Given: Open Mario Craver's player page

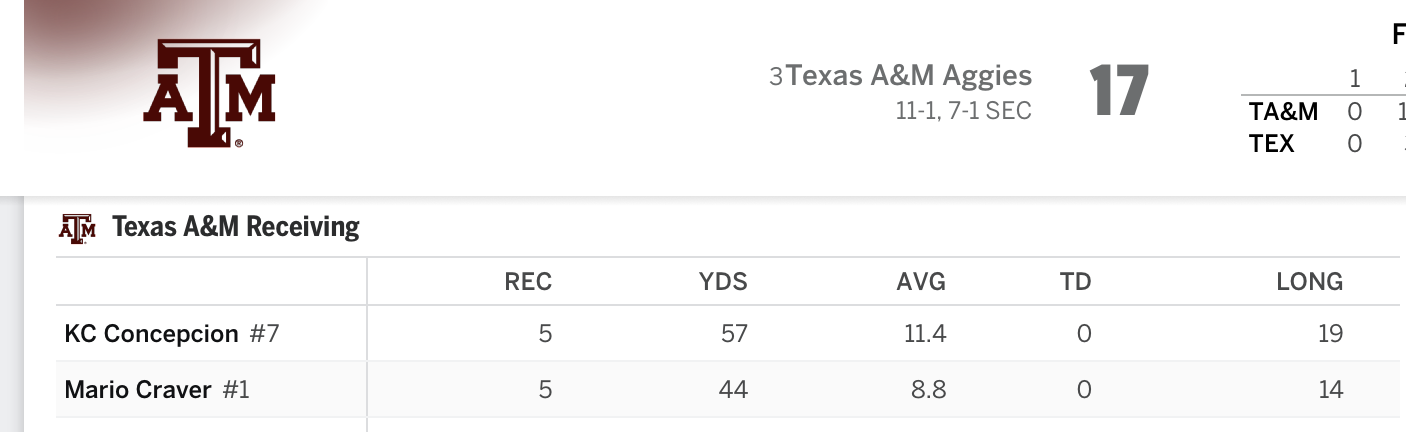Looking at the screenshot, I should (137, 389).
